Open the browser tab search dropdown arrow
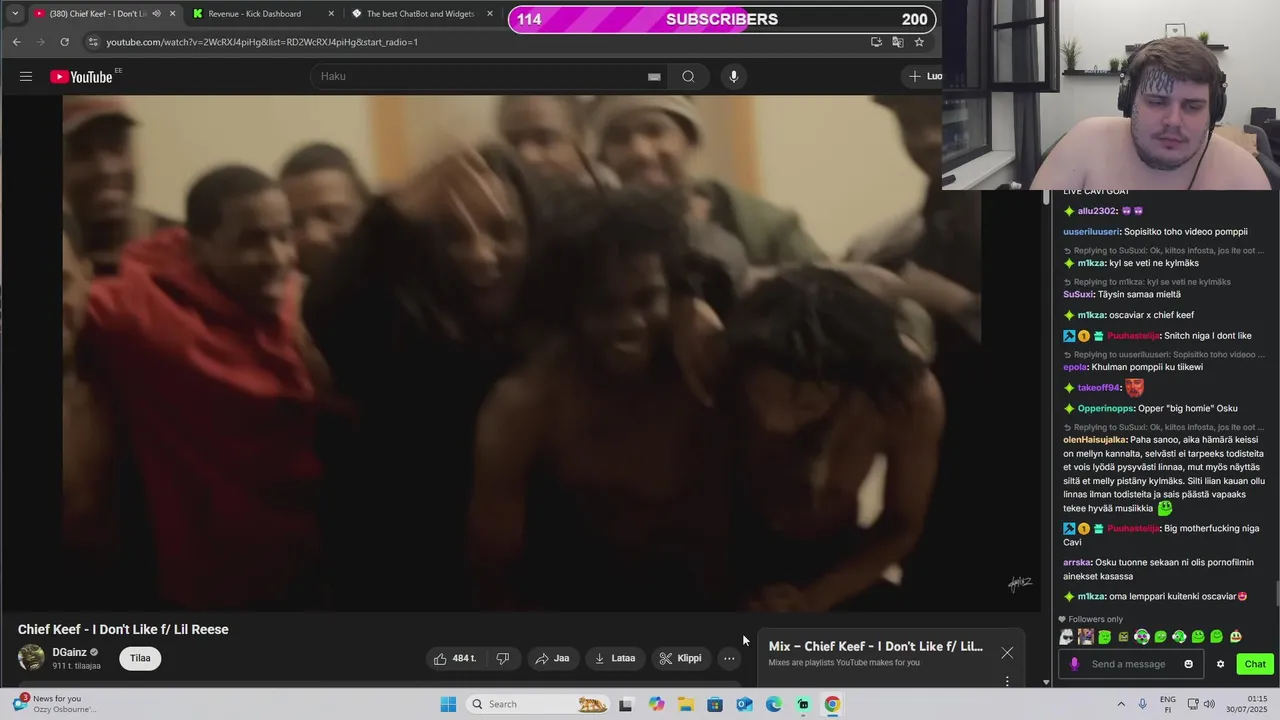Image resolution: width=1280 pixels, height=720 pixels. tap(15, 14)
